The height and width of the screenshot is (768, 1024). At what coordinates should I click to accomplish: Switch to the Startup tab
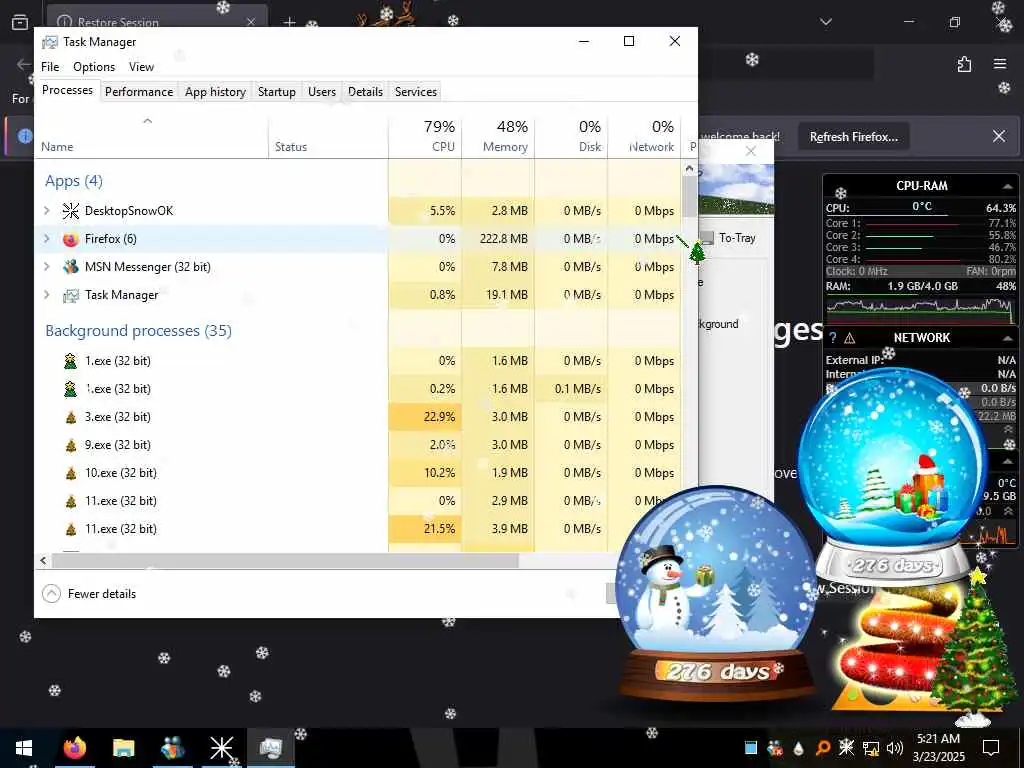(x=277, y=92)
